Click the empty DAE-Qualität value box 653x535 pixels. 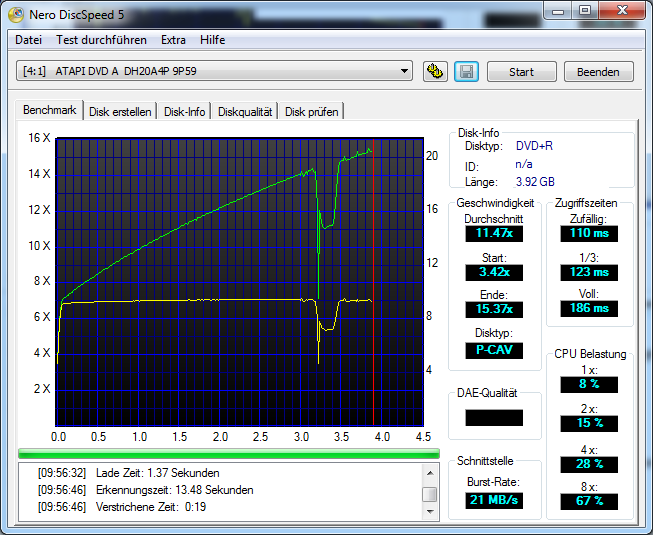point(494,418)
